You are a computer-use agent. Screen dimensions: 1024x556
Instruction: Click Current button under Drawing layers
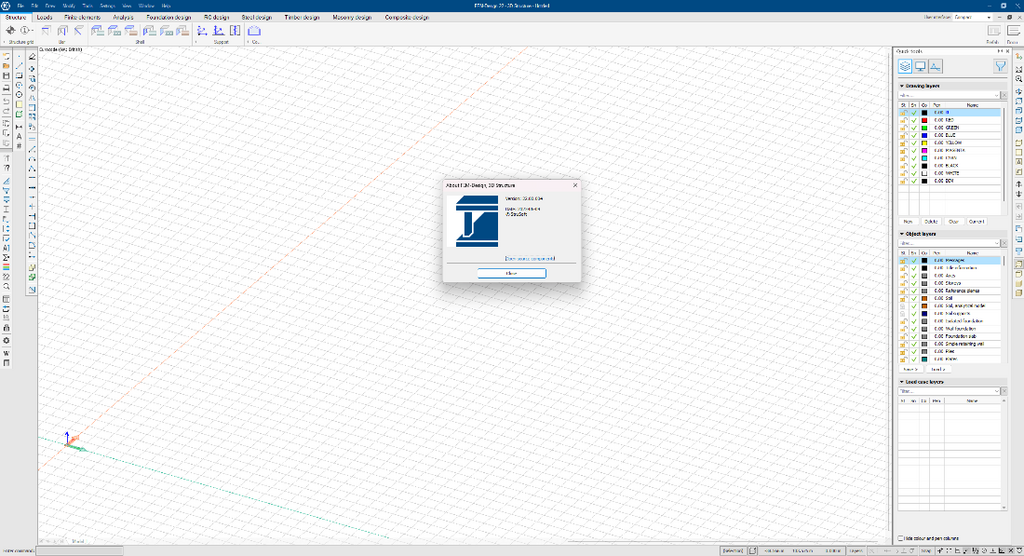(976, 221)
